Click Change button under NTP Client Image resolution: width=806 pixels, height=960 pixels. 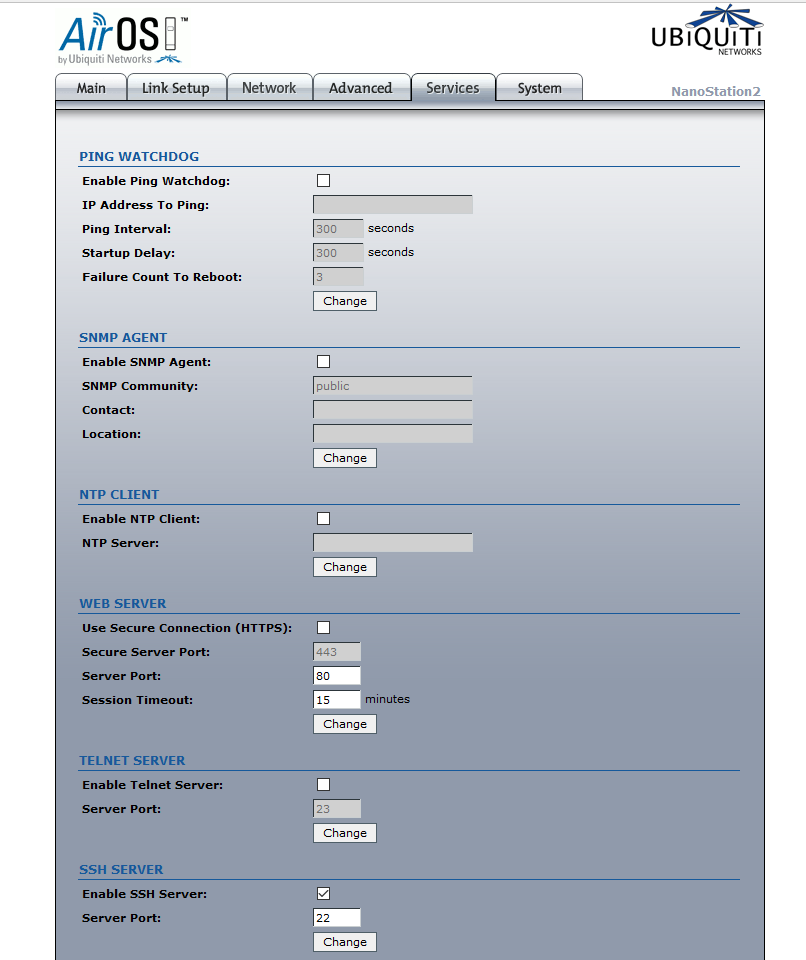[x=345, y=567]
